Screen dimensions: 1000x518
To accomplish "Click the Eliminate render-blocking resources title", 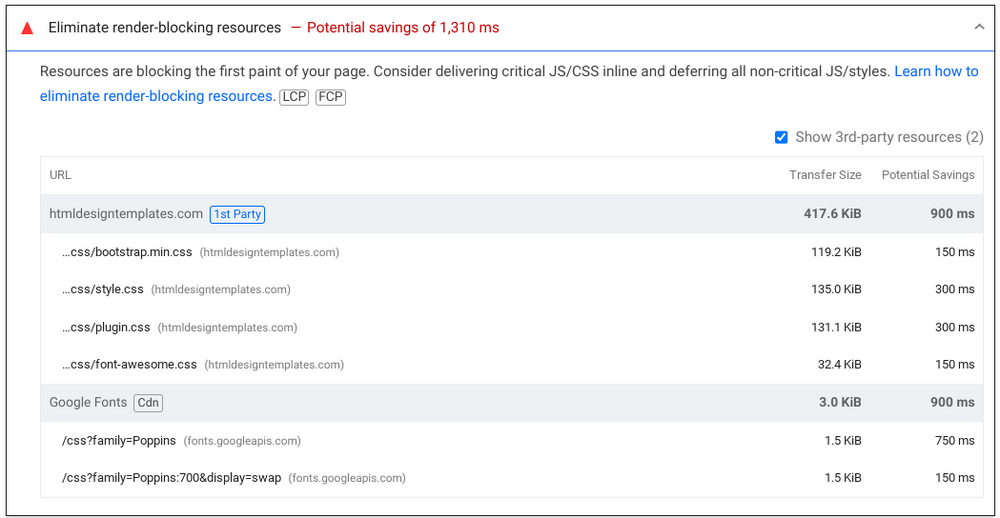I will pos(165,28).
